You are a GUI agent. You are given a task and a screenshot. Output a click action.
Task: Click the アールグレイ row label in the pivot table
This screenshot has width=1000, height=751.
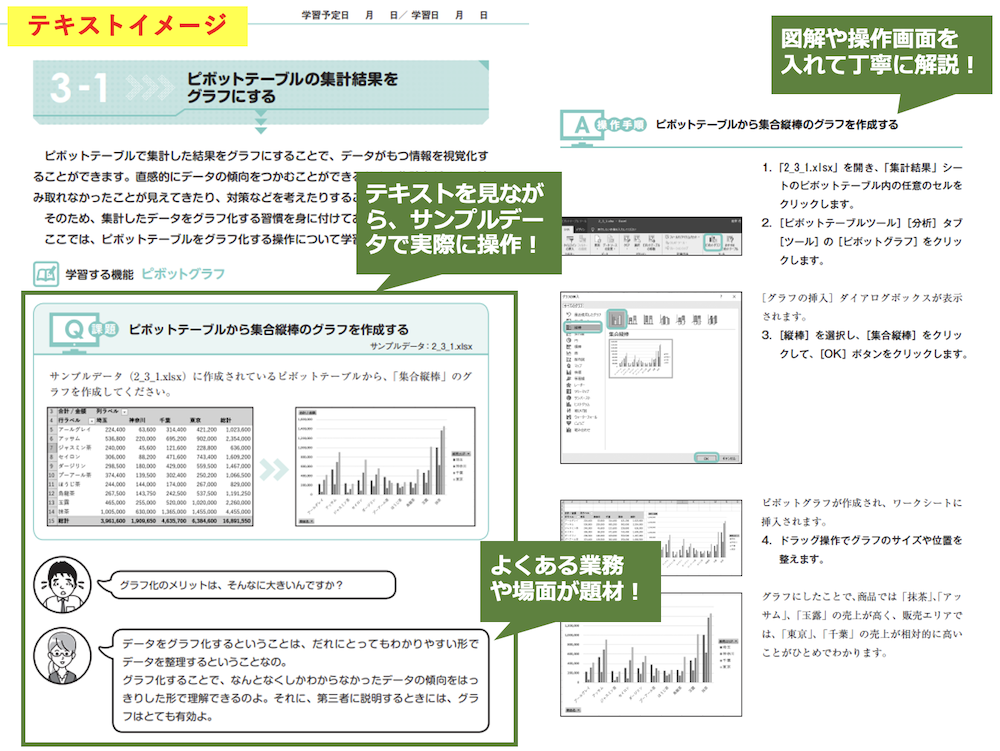click(75, 430)
